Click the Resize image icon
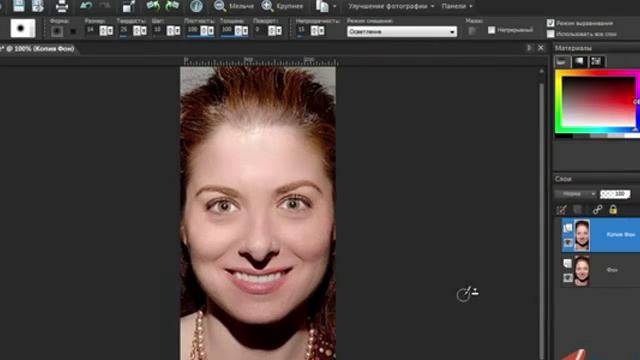 (129, 6)
